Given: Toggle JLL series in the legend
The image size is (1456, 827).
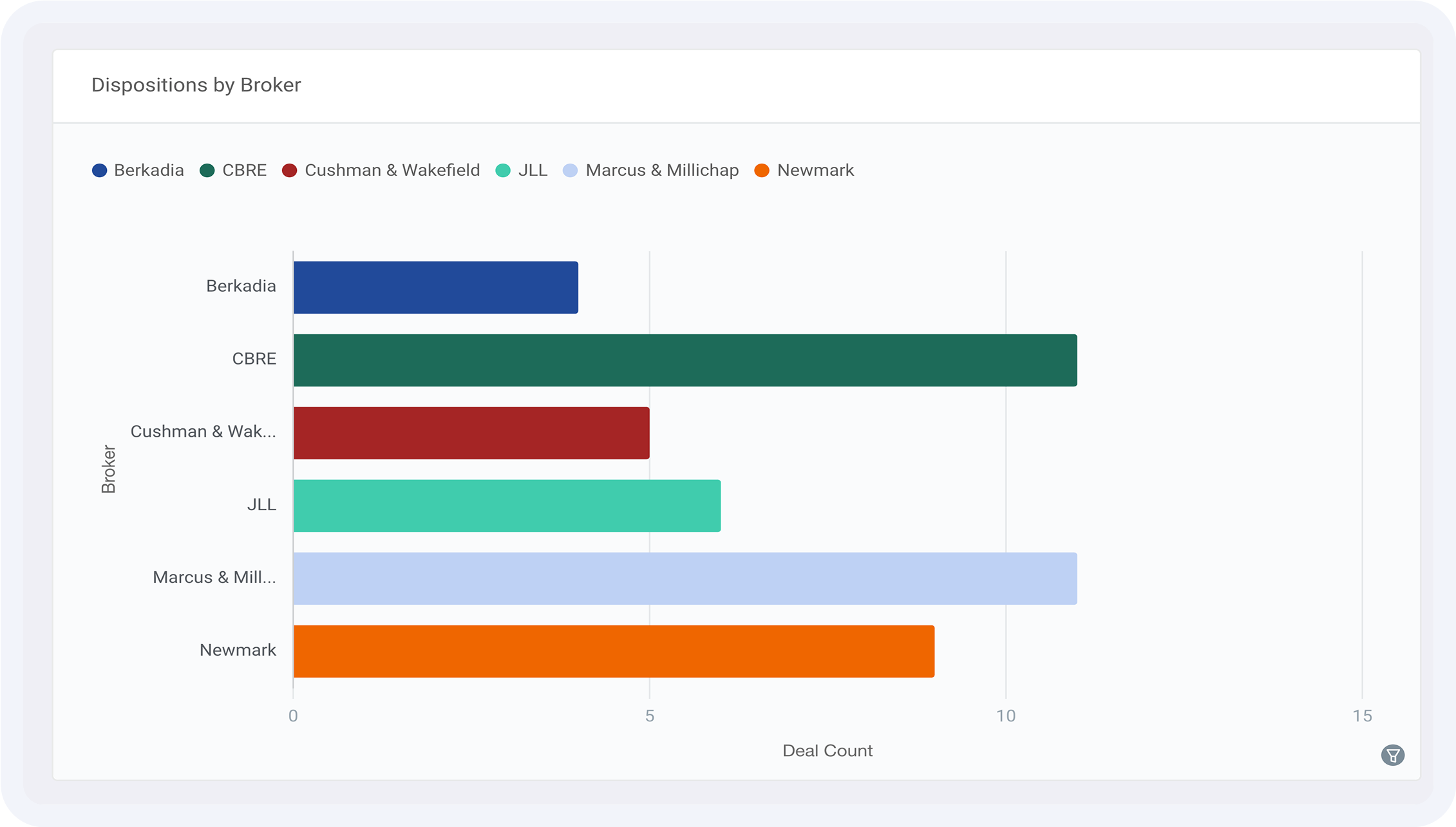Looking at the screenshot, I should tap(522, 170).
